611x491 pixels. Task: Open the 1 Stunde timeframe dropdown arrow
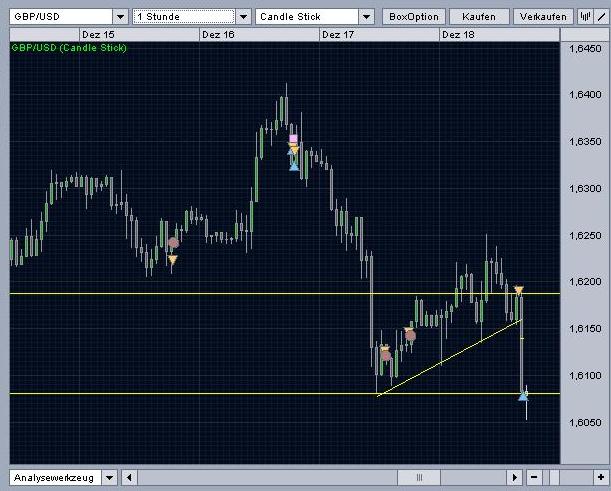[x=244, y=17]
